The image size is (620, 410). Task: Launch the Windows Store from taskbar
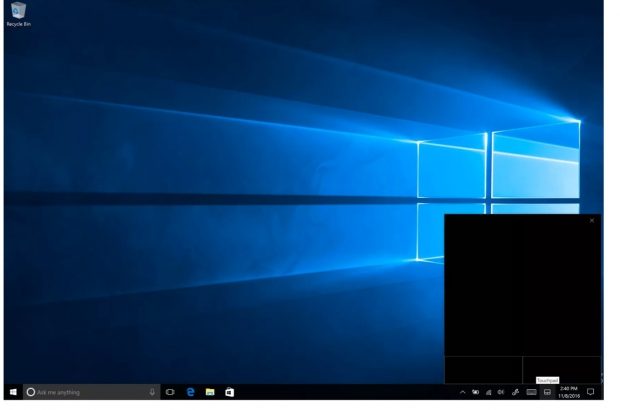click(229, 392)
